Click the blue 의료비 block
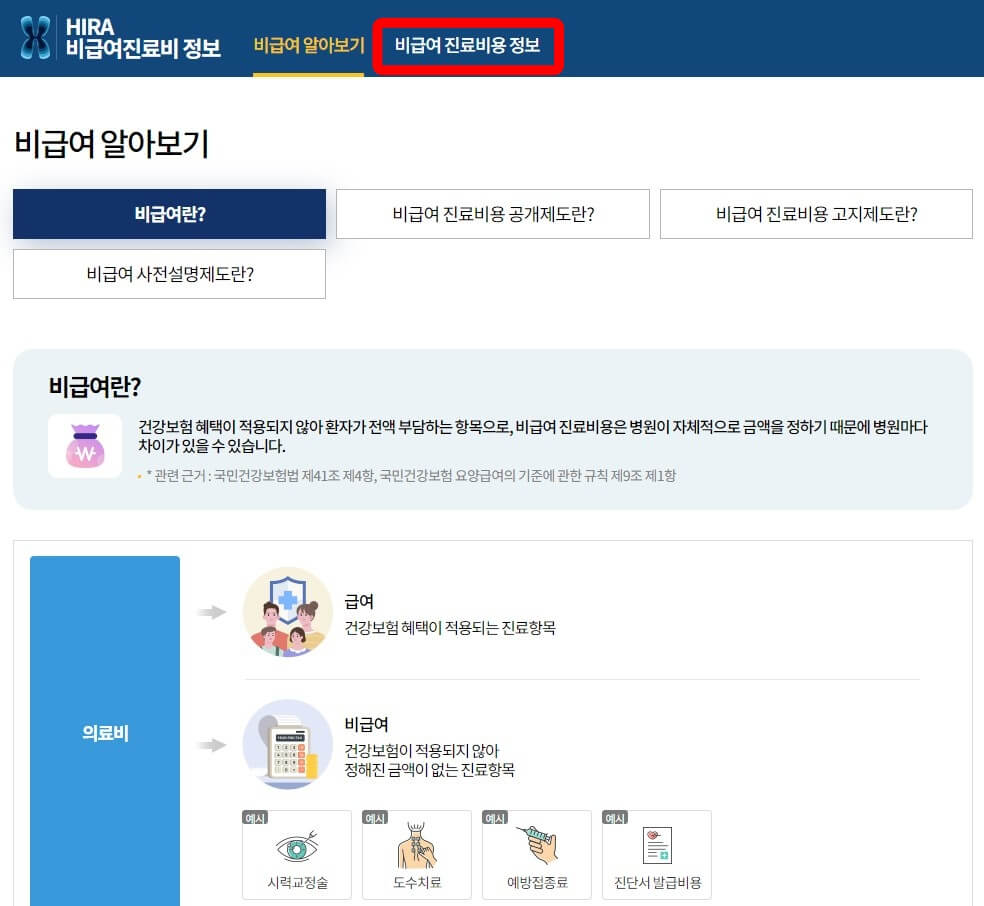The height and width of the screenshot is (906, 984). tap(105, 730)
